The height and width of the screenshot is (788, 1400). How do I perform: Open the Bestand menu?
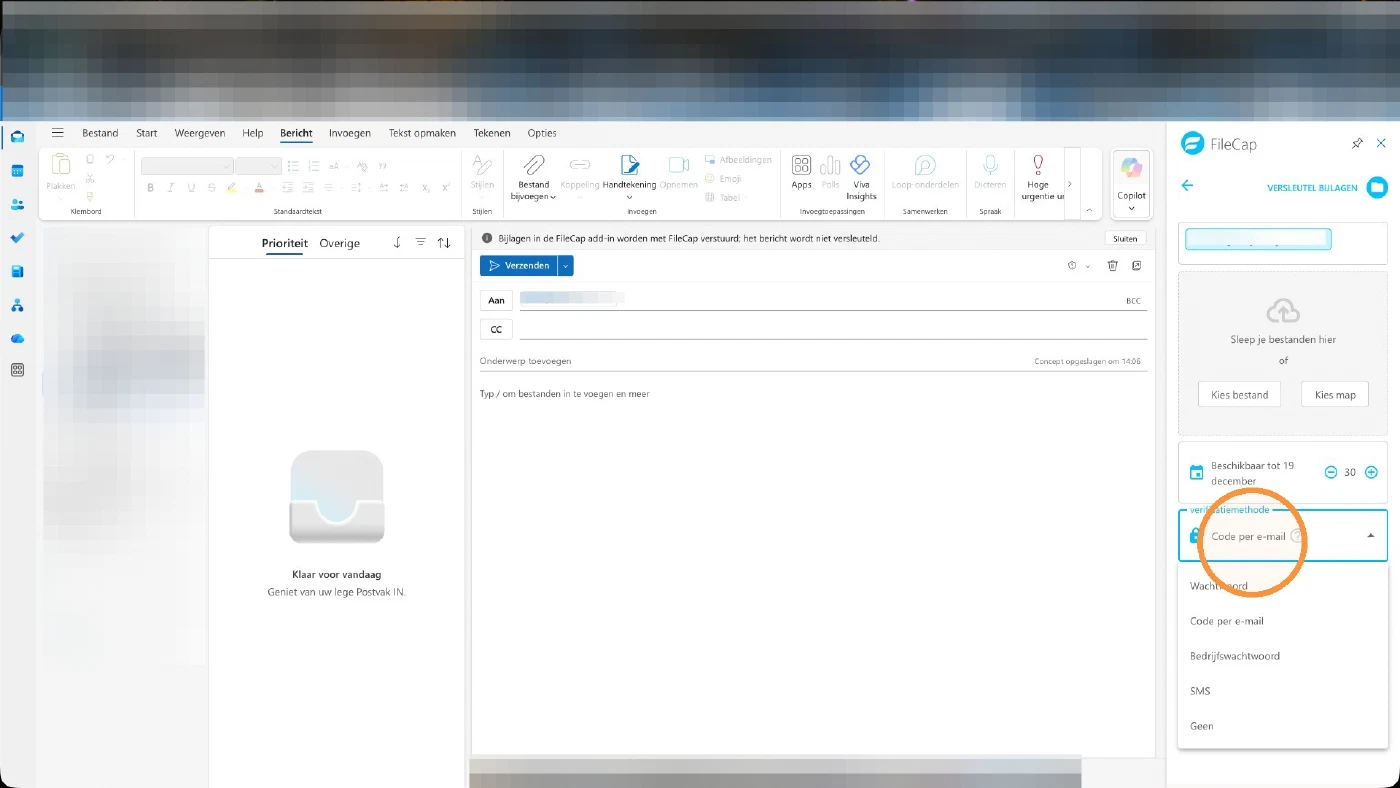click(100, 133)
